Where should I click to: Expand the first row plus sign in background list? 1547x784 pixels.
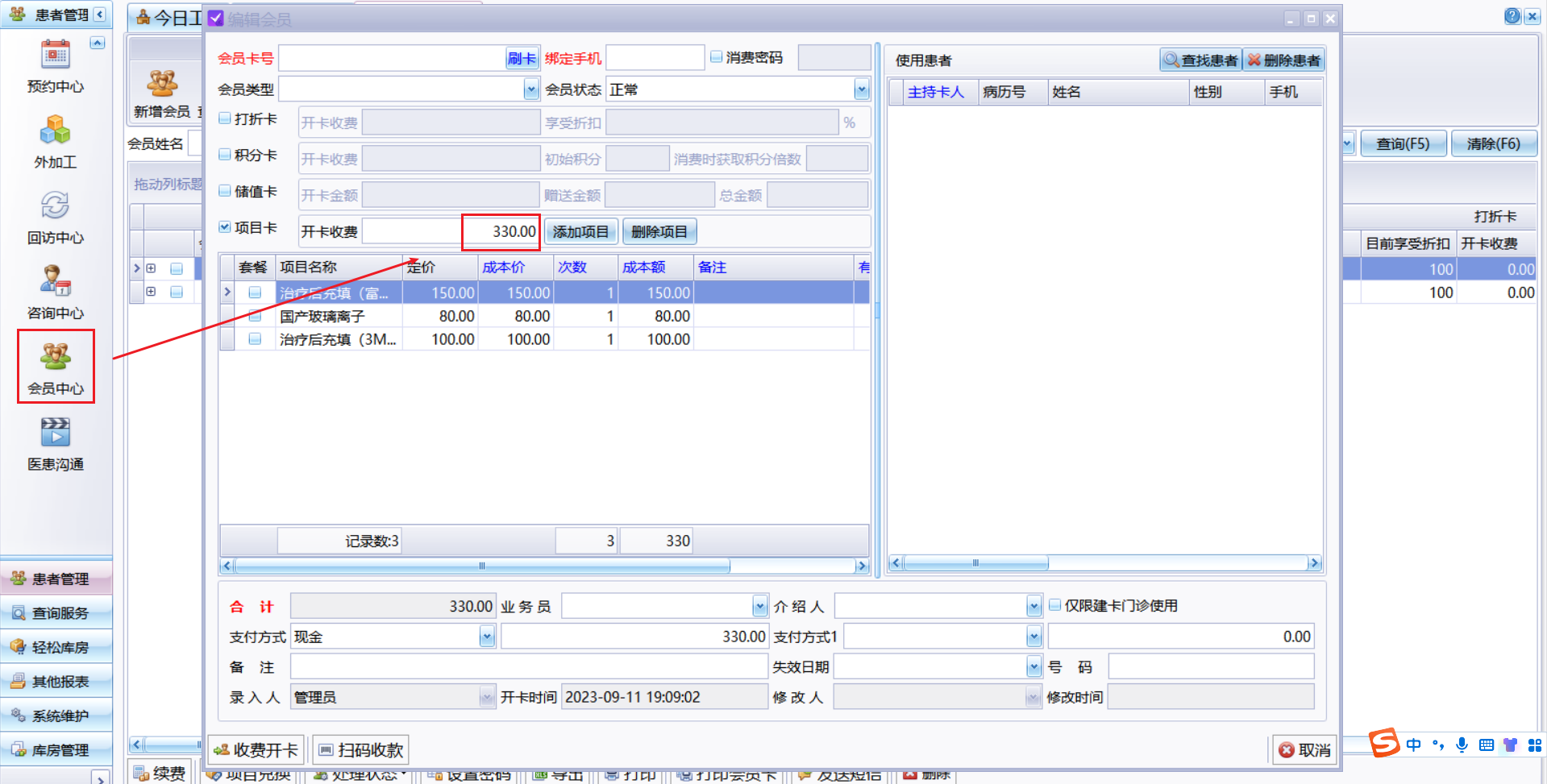[x=151, y=268]
